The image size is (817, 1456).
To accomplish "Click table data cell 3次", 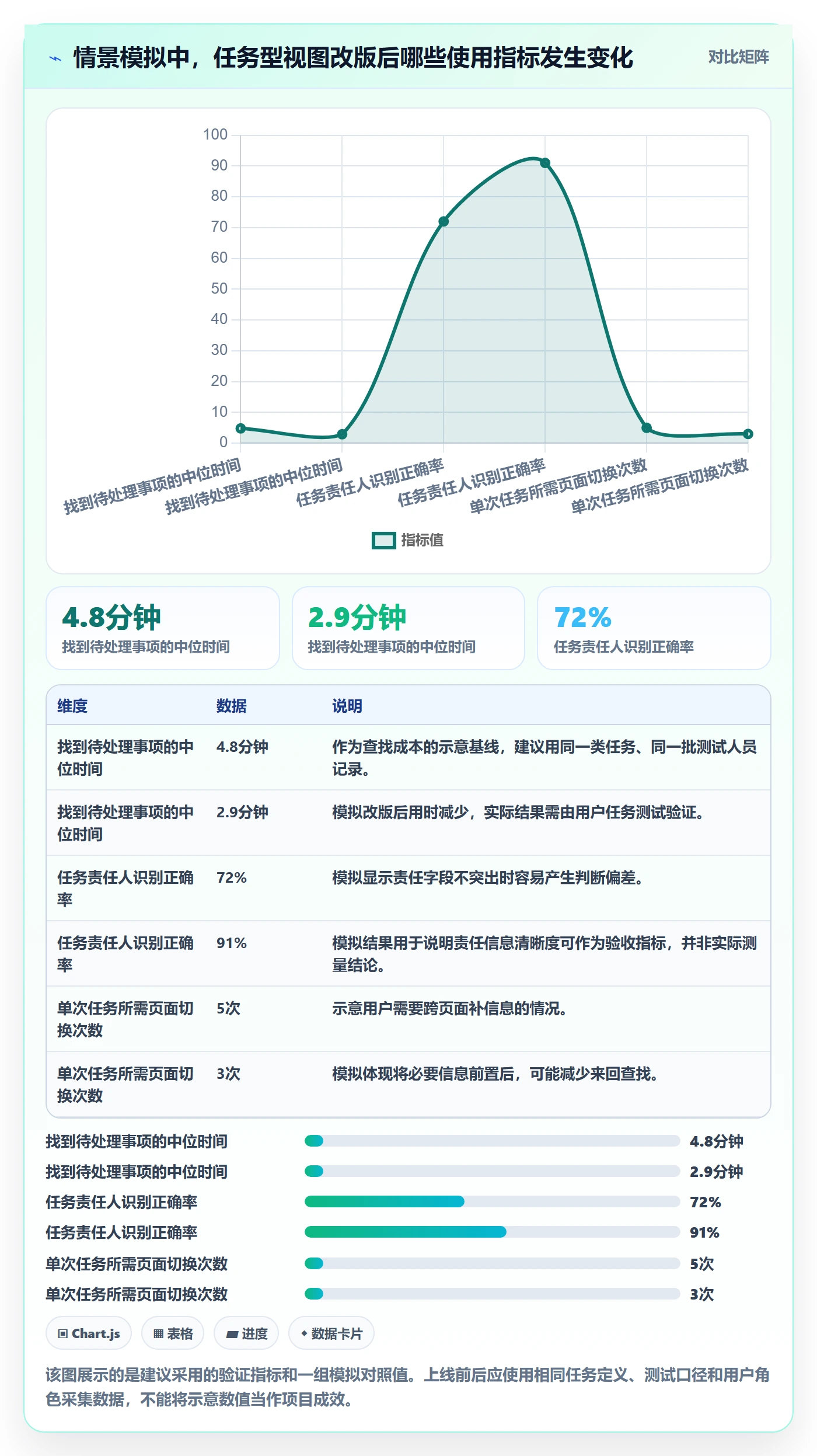I will pos(228,1074).
